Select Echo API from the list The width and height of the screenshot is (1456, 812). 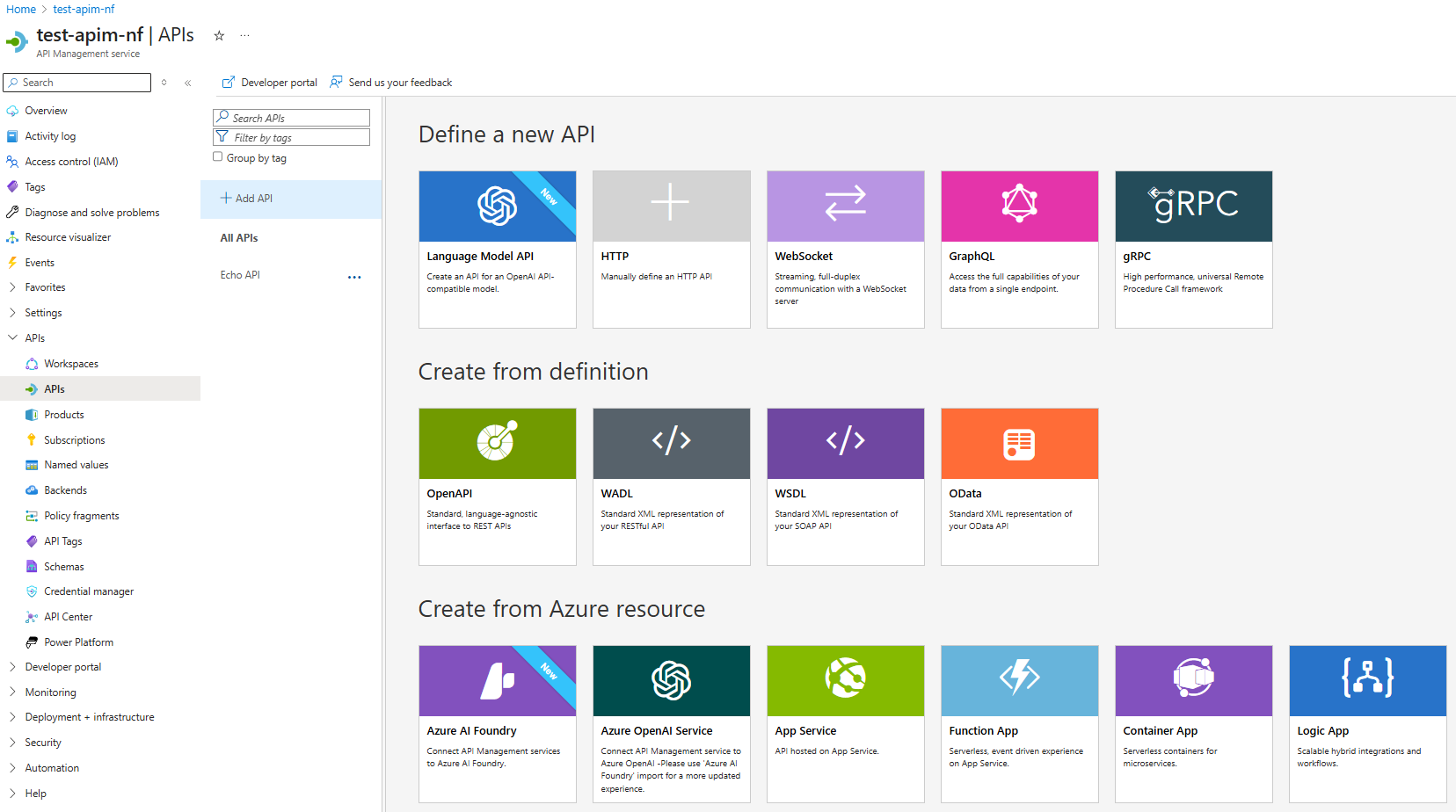(240, 275)
